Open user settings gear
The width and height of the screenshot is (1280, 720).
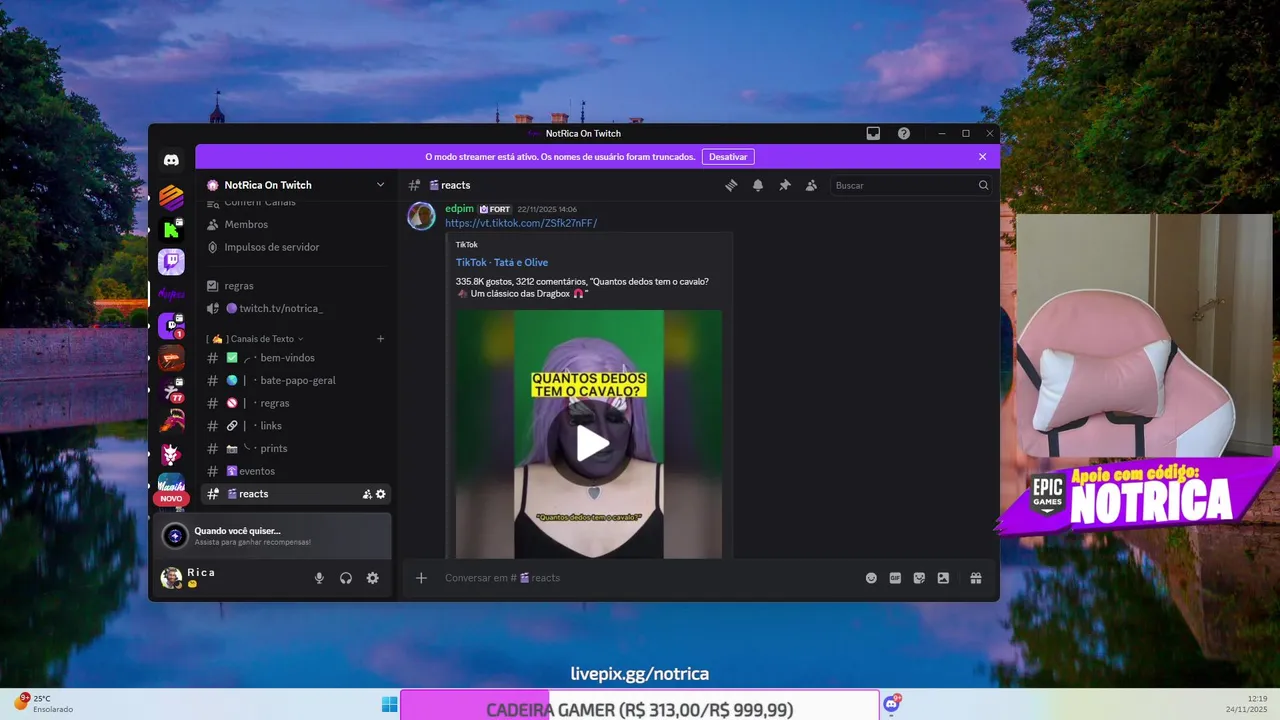[x=373, y=578]
